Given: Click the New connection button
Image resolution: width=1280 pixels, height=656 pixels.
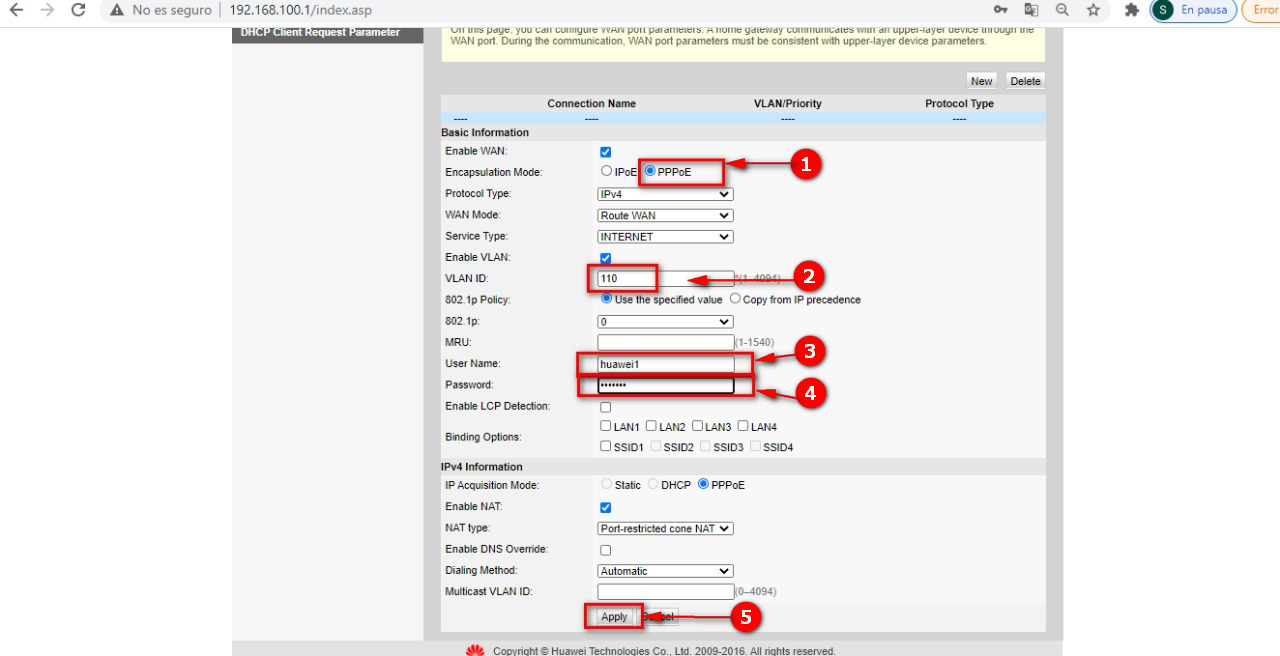Looking at the screenshot, I should pos(981,81).
